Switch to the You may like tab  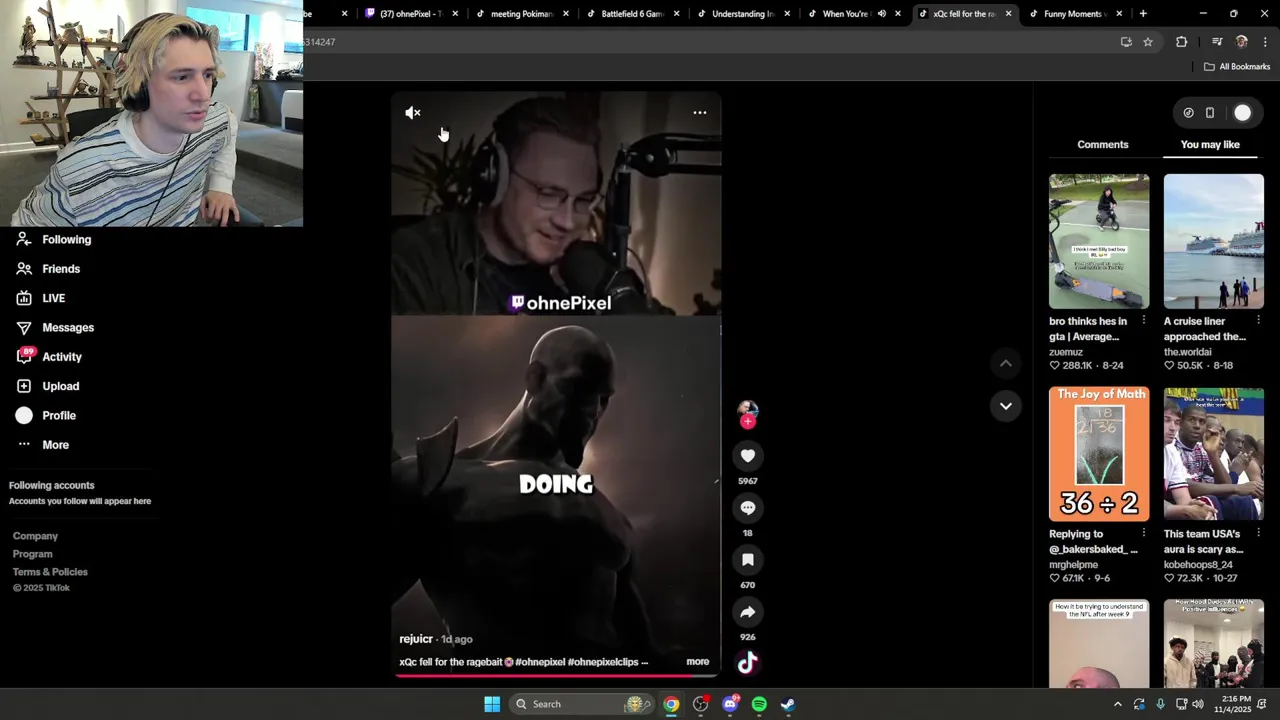point(1210,144)
